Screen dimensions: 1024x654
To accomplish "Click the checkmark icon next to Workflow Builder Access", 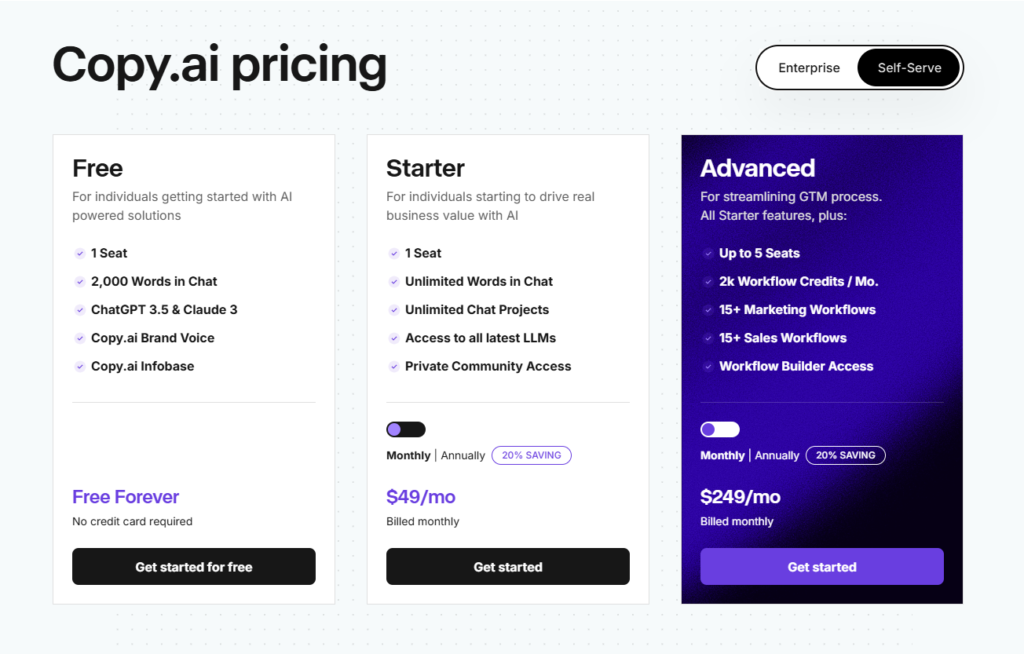I will 708,367.
